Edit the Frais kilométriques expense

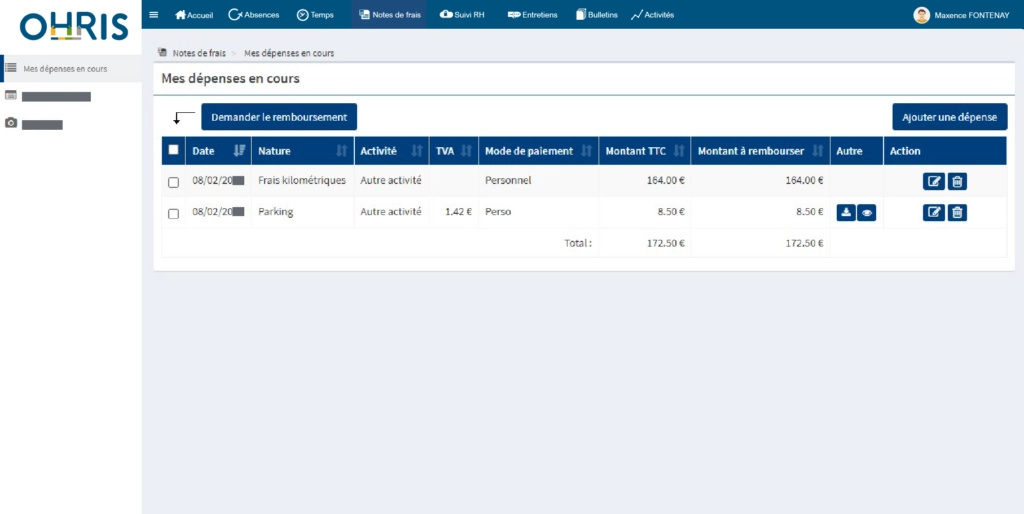click(933, 181)
